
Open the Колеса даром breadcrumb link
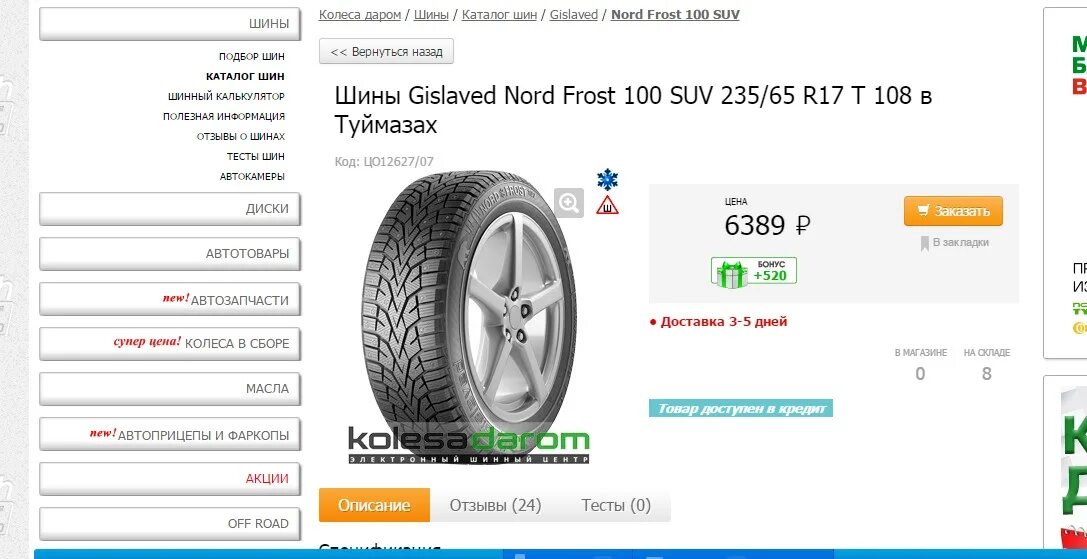pyautogui.click(x=360, y=15)
